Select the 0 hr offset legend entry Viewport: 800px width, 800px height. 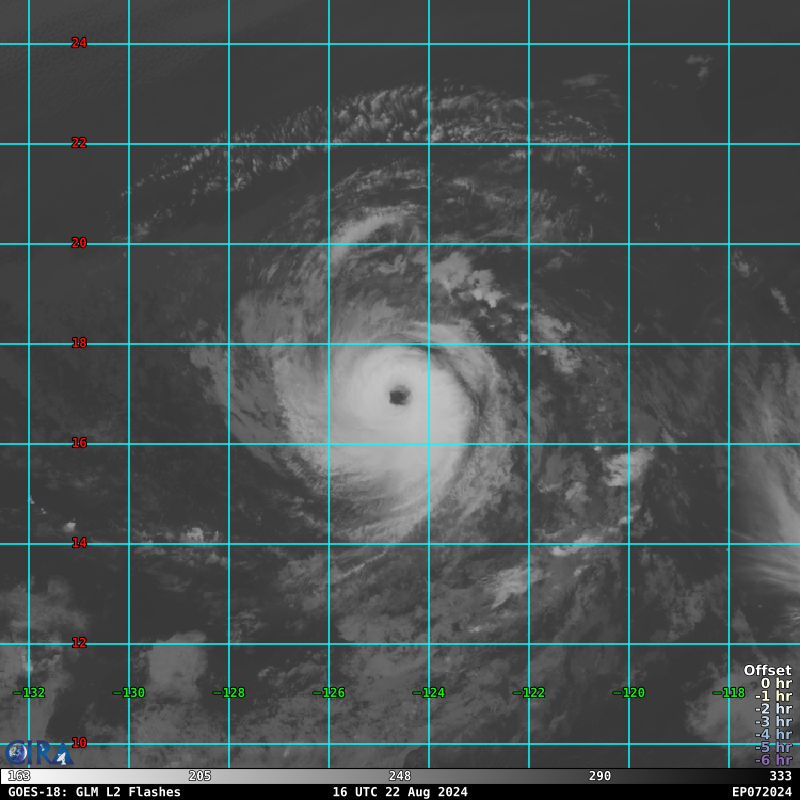774,683
